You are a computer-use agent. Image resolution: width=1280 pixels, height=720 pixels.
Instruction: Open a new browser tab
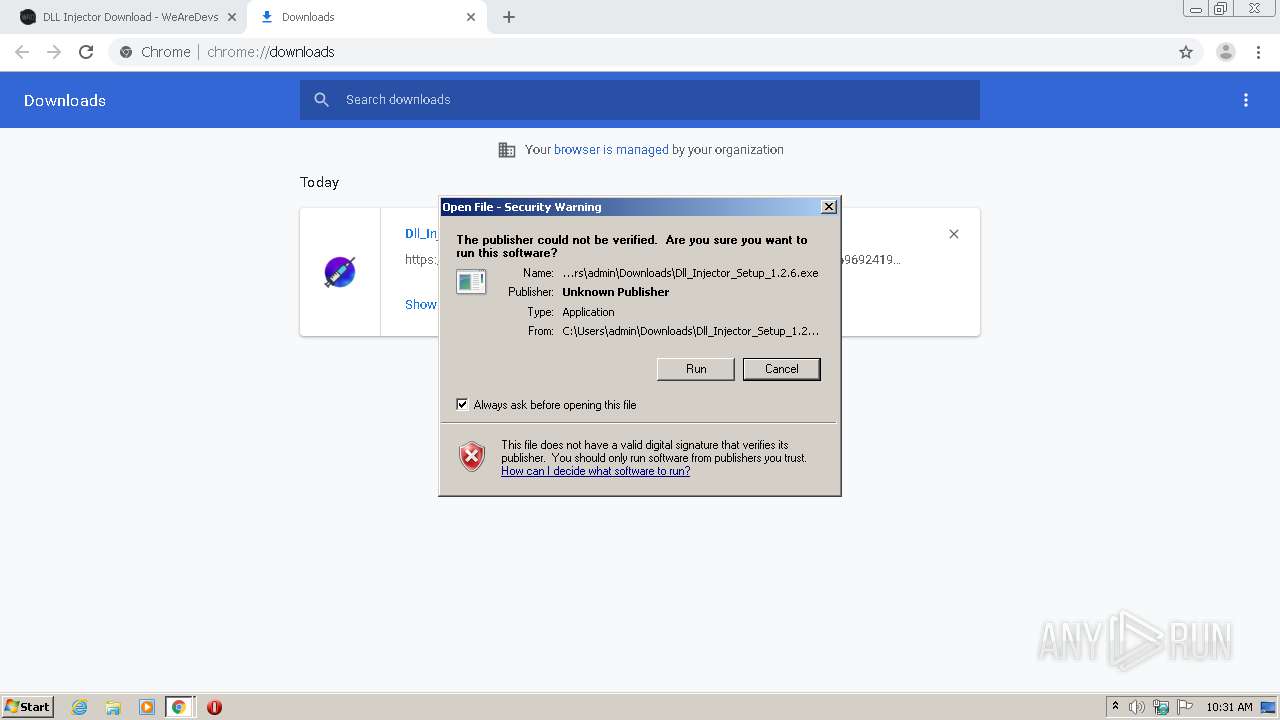point(509,17)
